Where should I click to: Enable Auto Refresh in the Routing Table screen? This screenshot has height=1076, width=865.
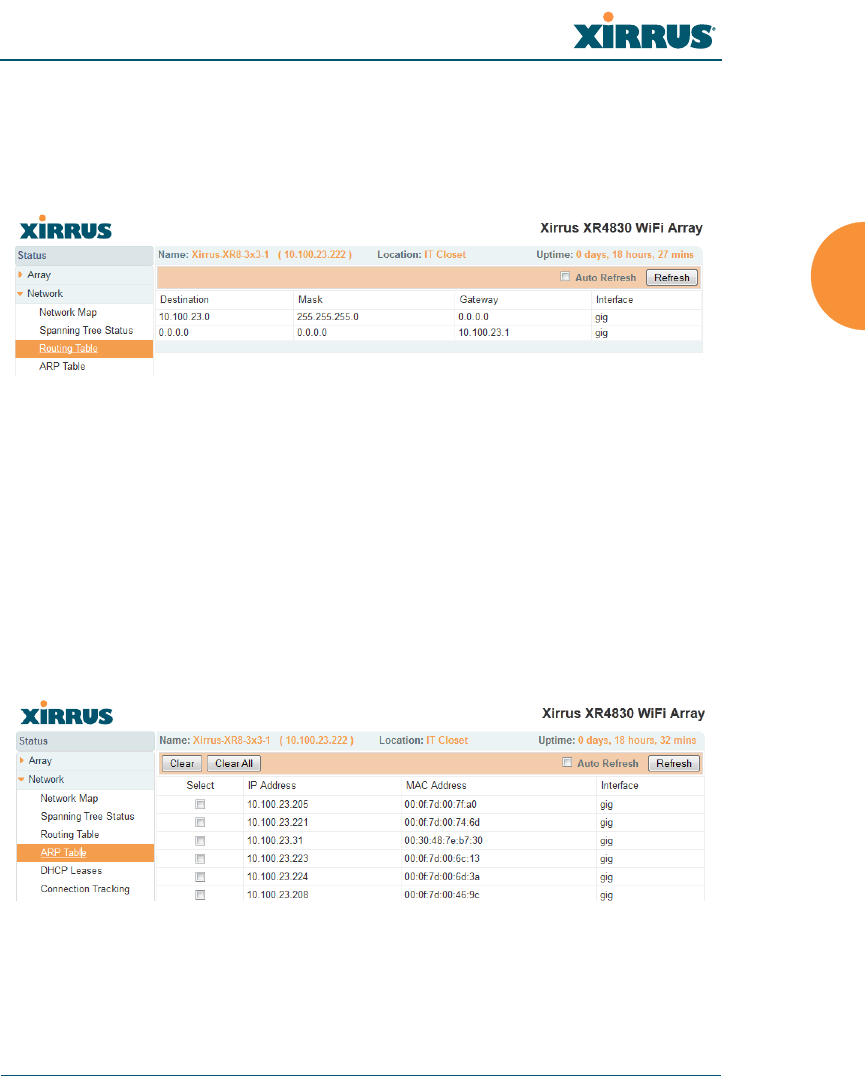[565, 277]
